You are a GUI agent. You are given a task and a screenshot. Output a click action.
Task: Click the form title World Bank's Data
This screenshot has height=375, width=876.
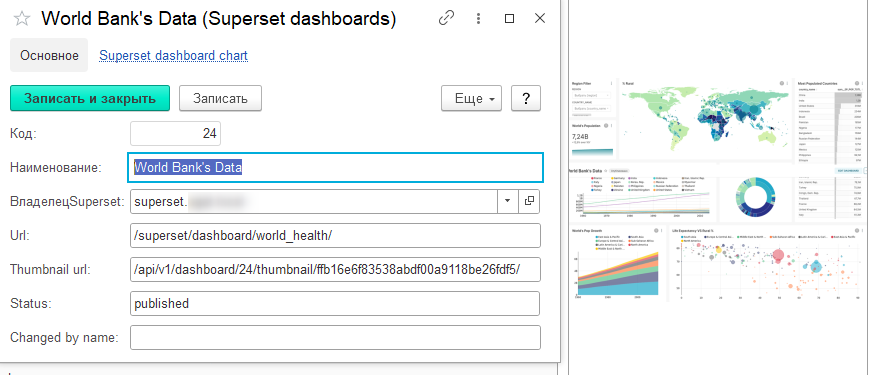tap(218, 19)
